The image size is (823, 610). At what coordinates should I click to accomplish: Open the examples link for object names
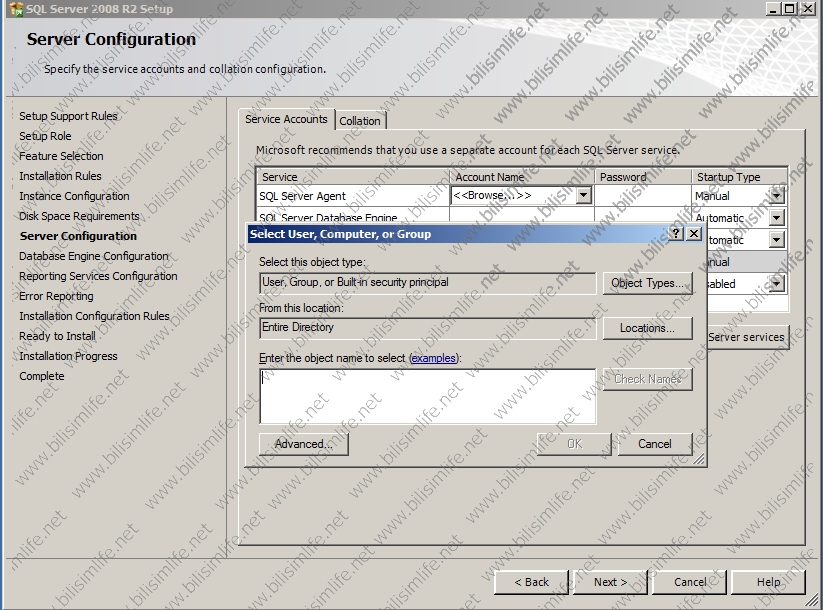pyautogui.click(x=434, y=358)
